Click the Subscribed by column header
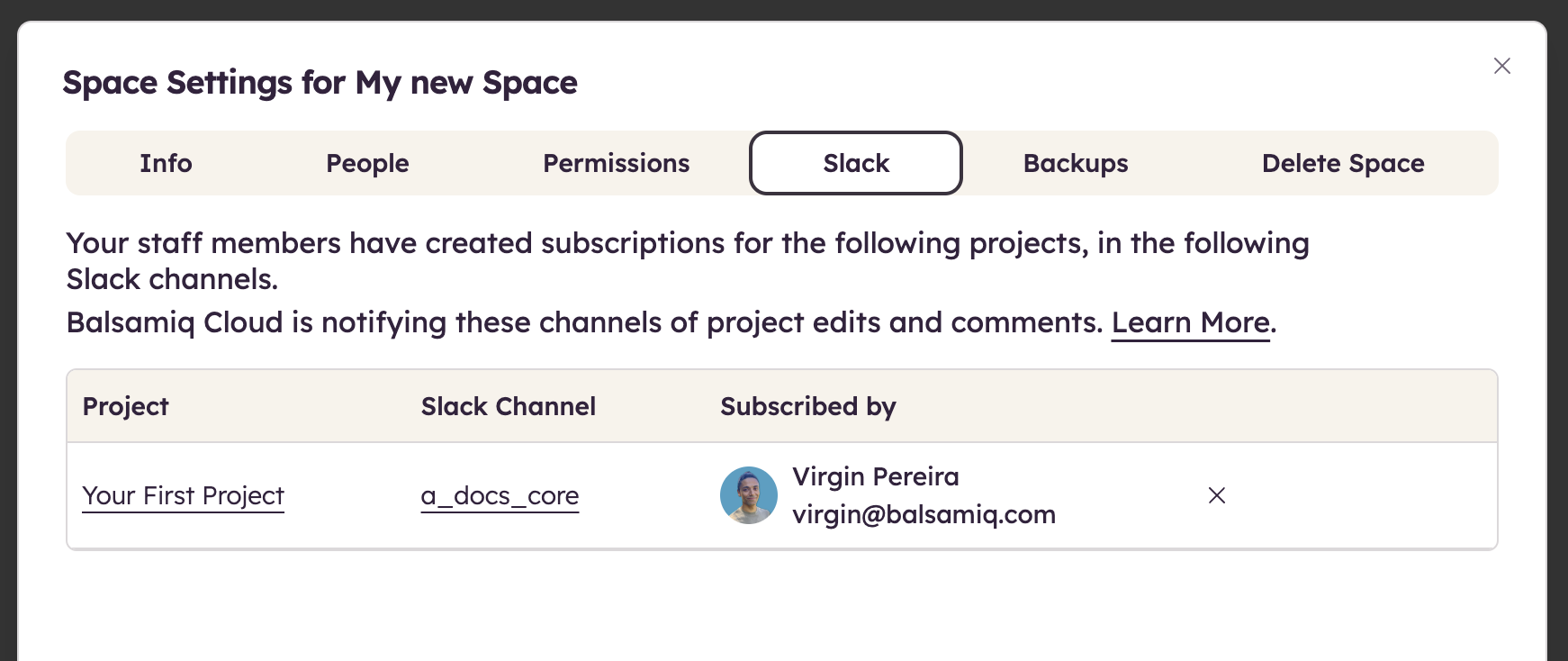This screenshot has width=1568, height=661. [x=807, y=406]
